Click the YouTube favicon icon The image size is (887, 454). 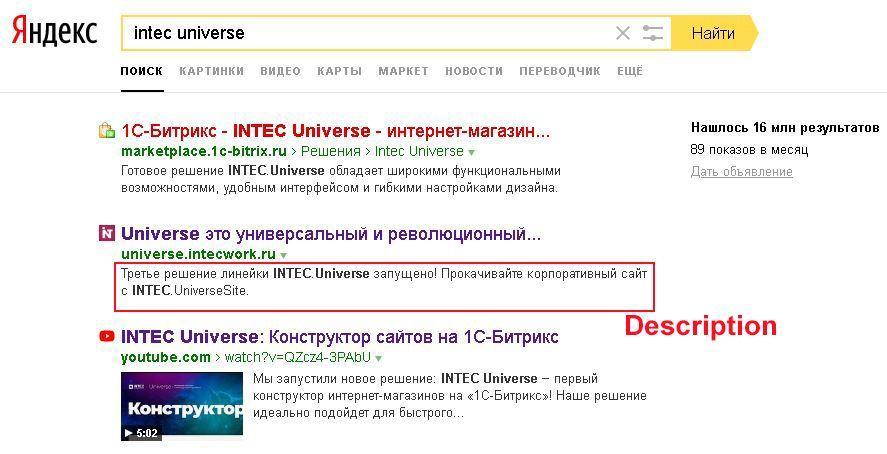pyautogui.click(x=107, y=336)
